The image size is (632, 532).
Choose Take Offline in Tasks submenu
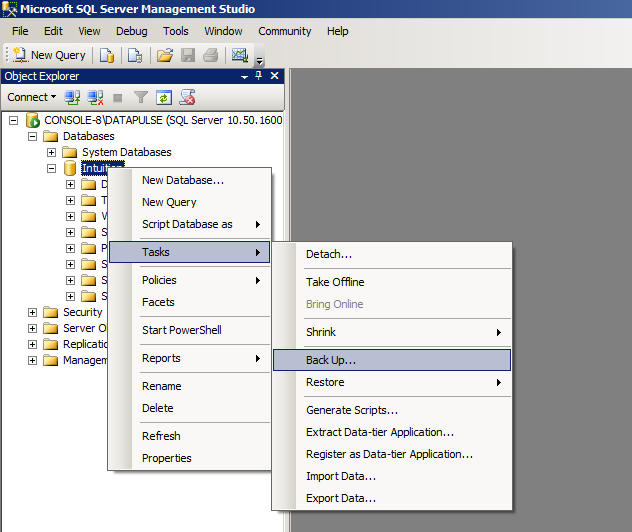392,282
